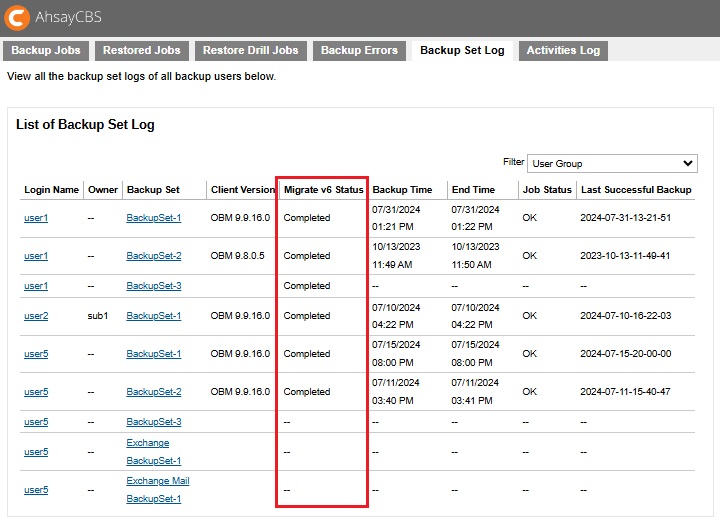Switch to the Restored Jobs tab
The image size is (720, 525).
[141, 50]
